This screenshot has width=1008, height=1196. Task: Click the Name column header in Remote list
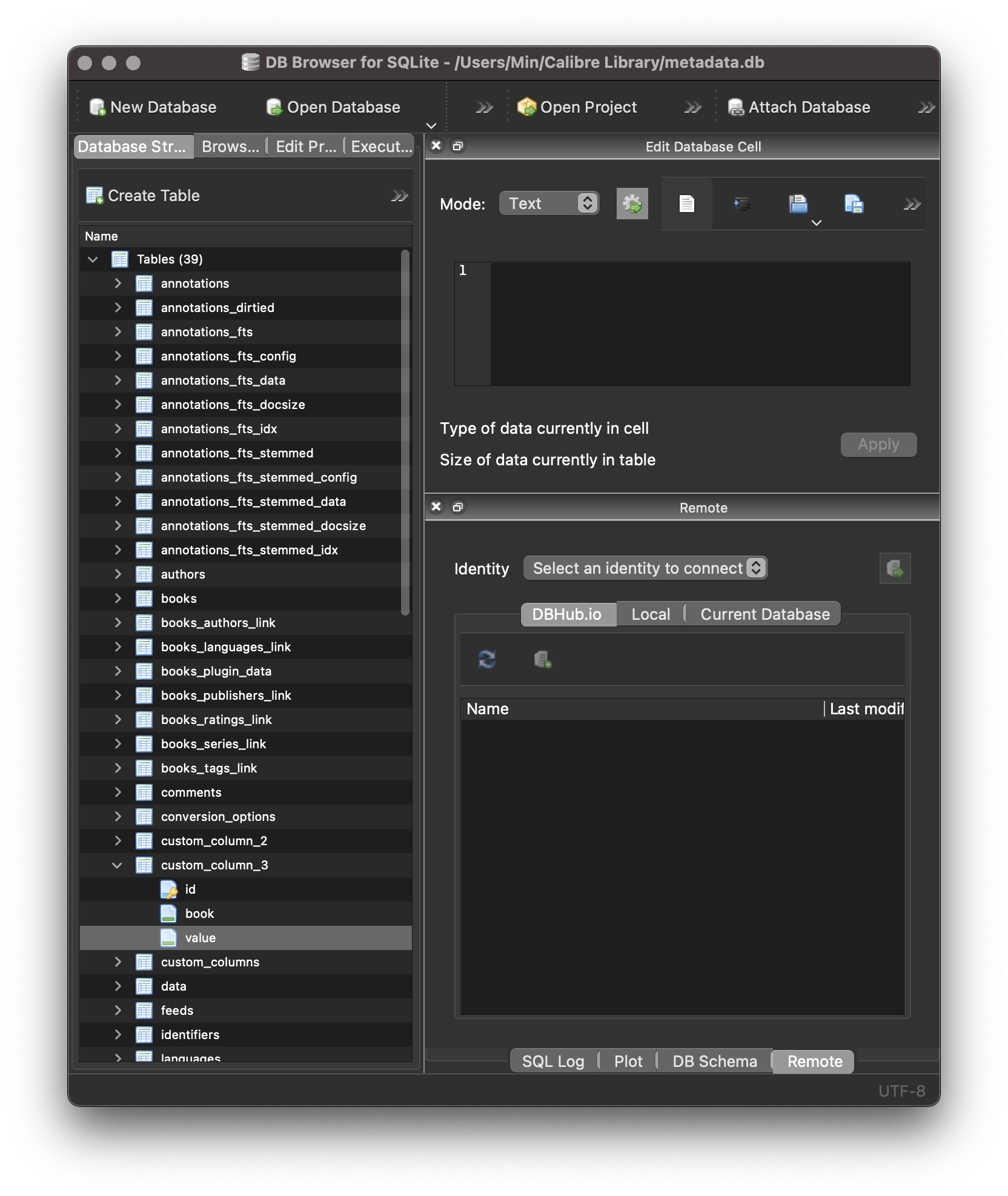point(642,709)
